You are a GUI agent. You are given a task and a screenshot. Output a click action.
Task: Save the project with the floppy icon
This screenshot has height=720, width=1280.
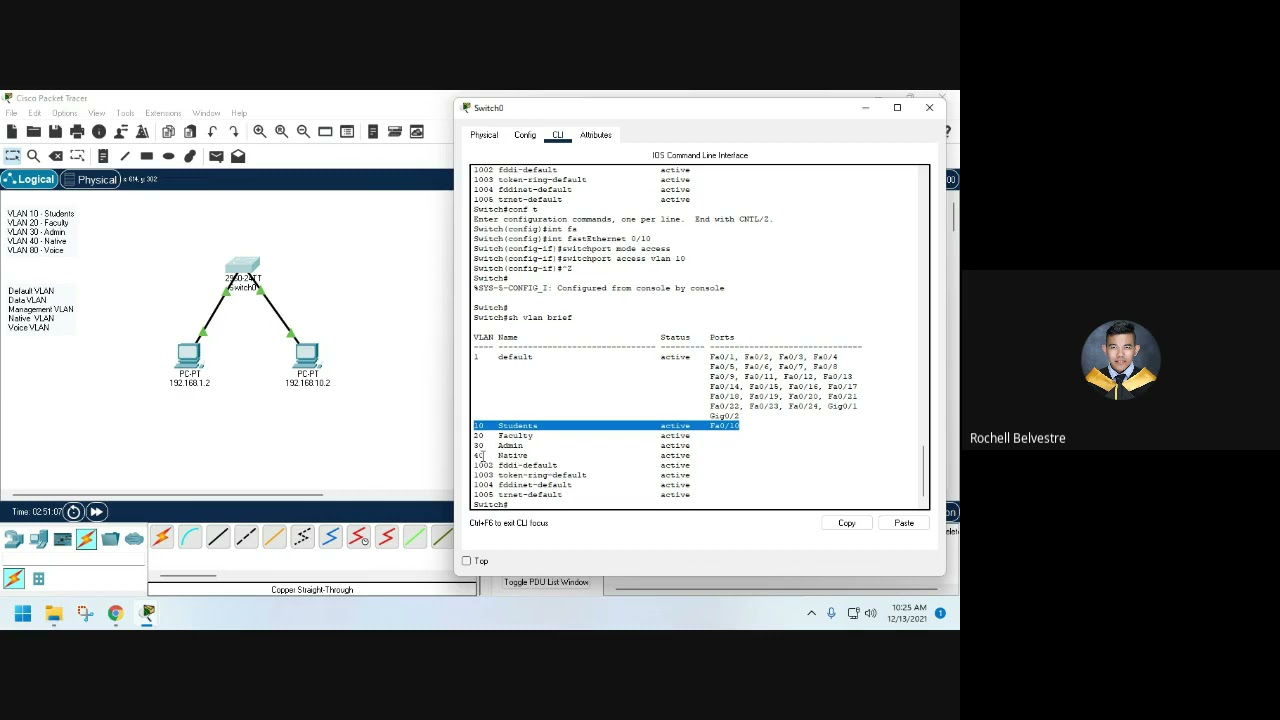[55, 132]
